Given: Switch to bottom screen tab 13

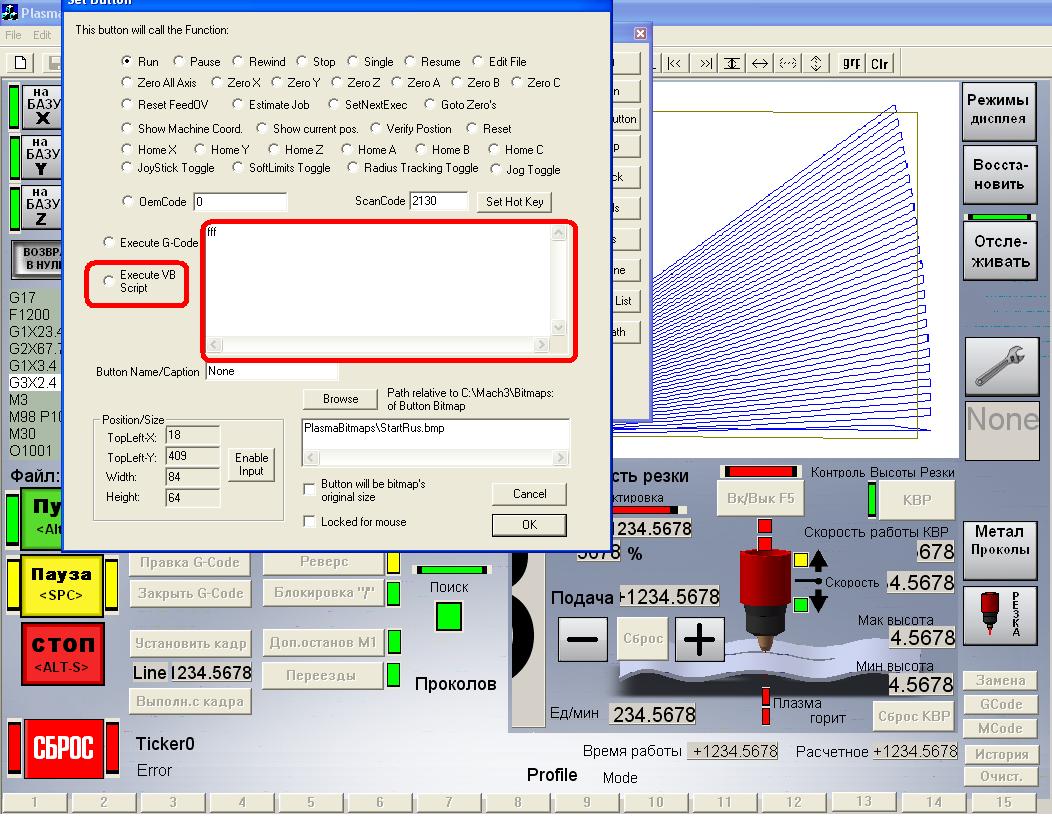Looking at the screenshot, I should coord(863,801).
